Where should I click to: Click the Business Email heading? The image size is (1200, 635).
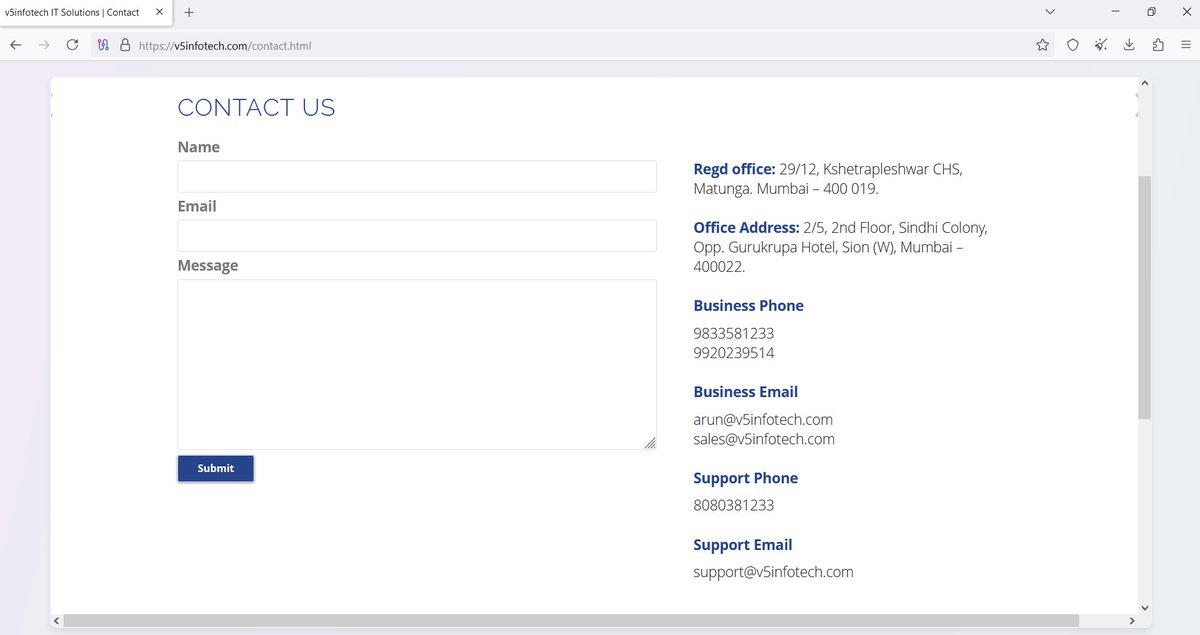(x=746, y=392)
